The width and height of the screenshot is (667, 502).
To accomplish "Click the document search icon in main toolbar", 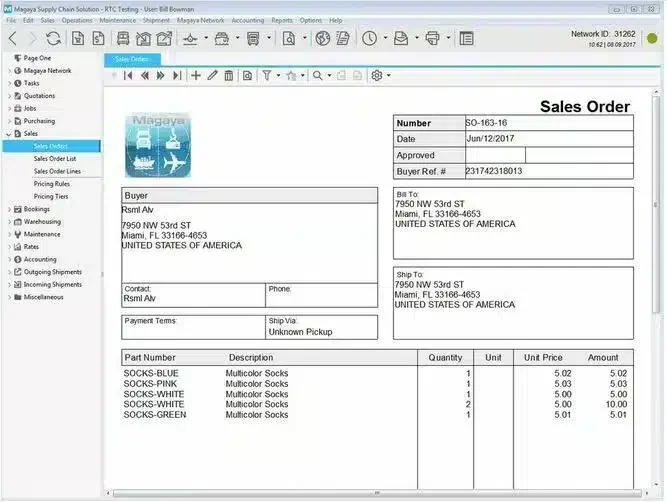I will (289, 39).
